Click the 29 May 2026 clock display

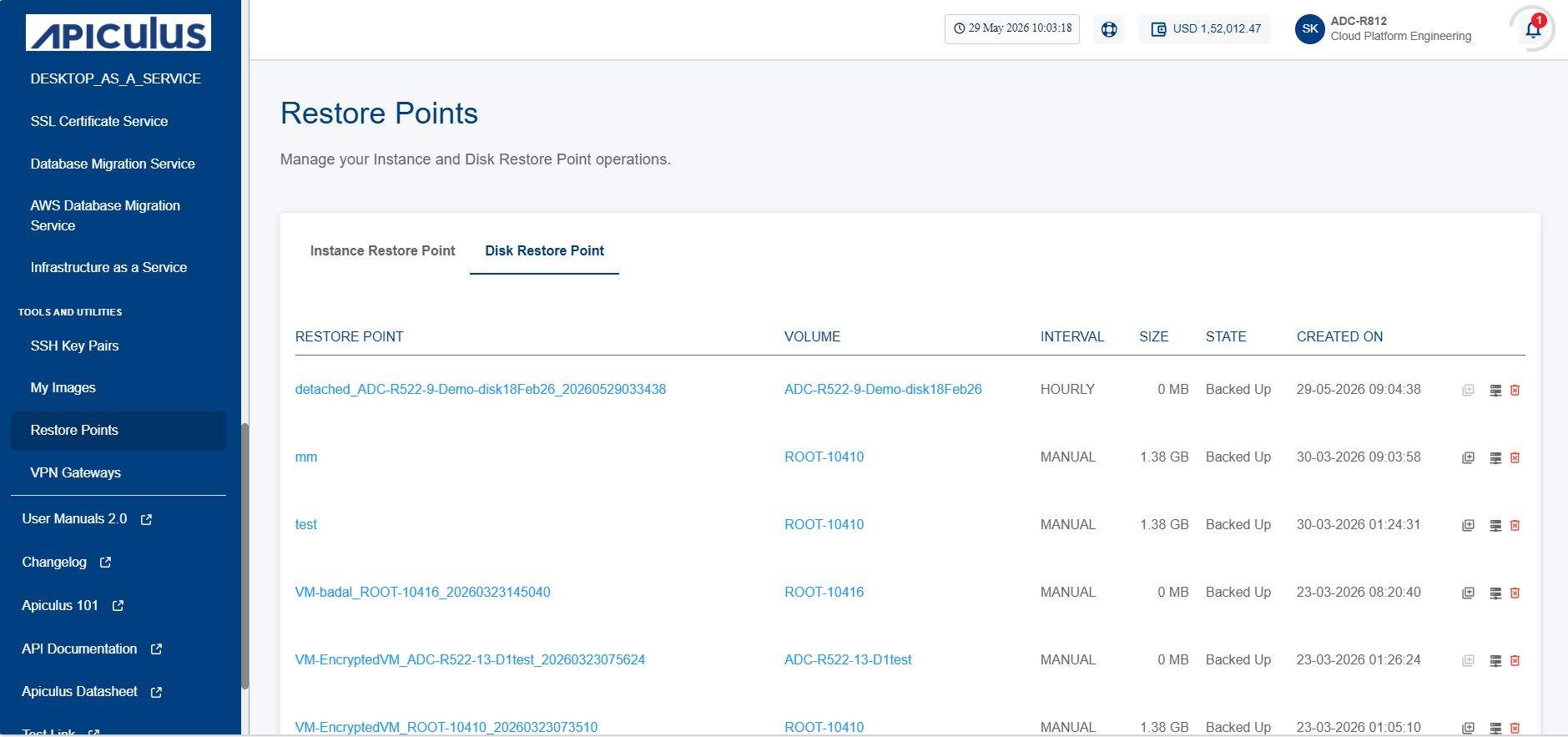point(1012,28)
